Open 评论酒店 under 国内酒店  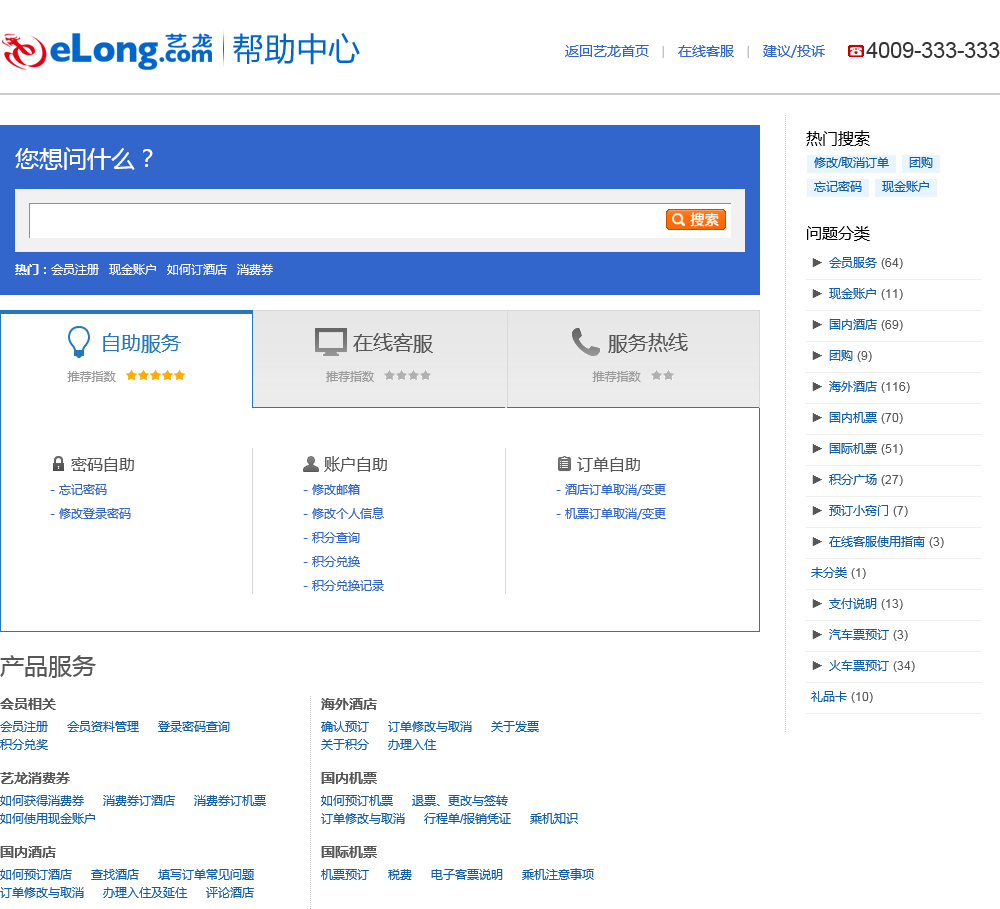[230, 892]
